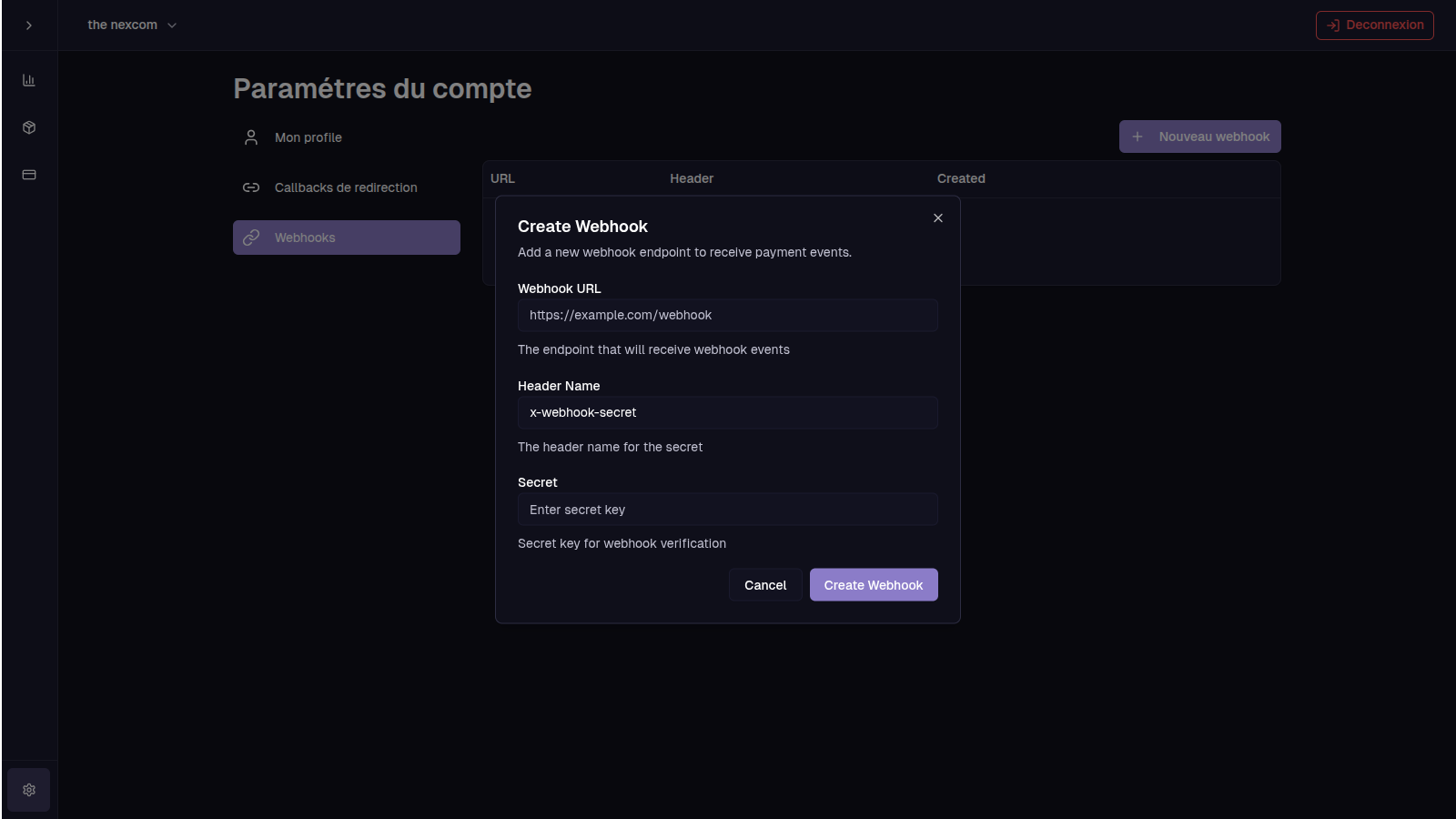The height and width of the screenshot is (819, 1456).
Task: Click the Deconnexion logout button
Action: pyautogui.click(x=1374, y=25)
